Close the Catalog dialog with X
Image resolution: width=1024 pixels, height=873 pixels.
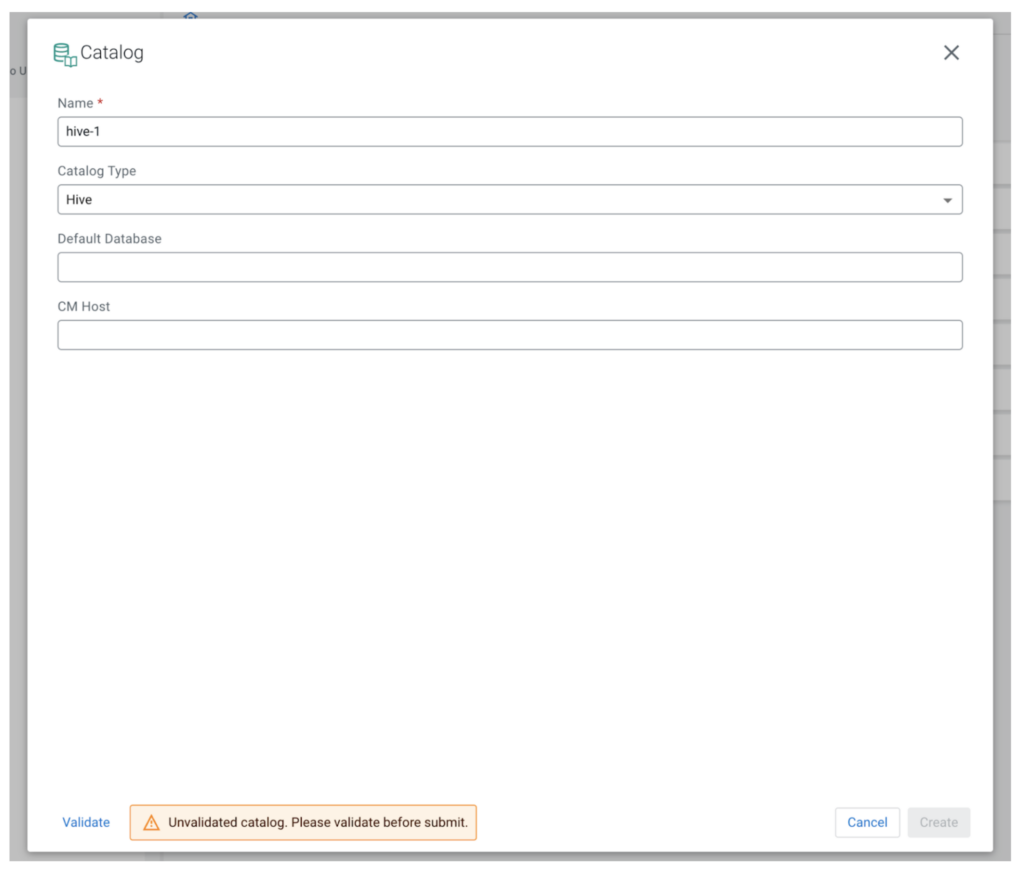point(951,53)
